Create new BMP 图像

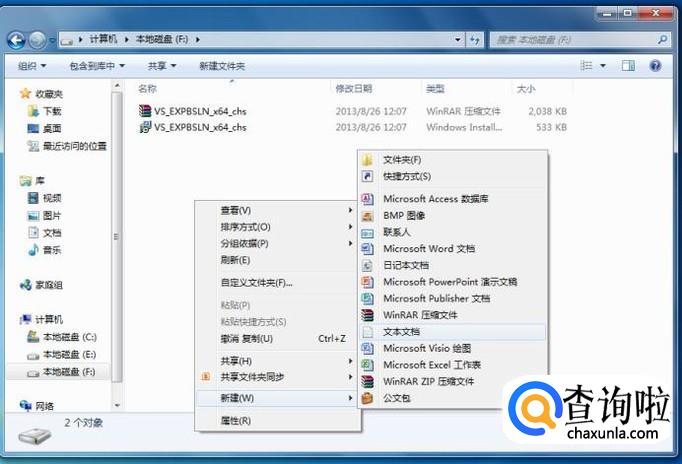[452, 216]
